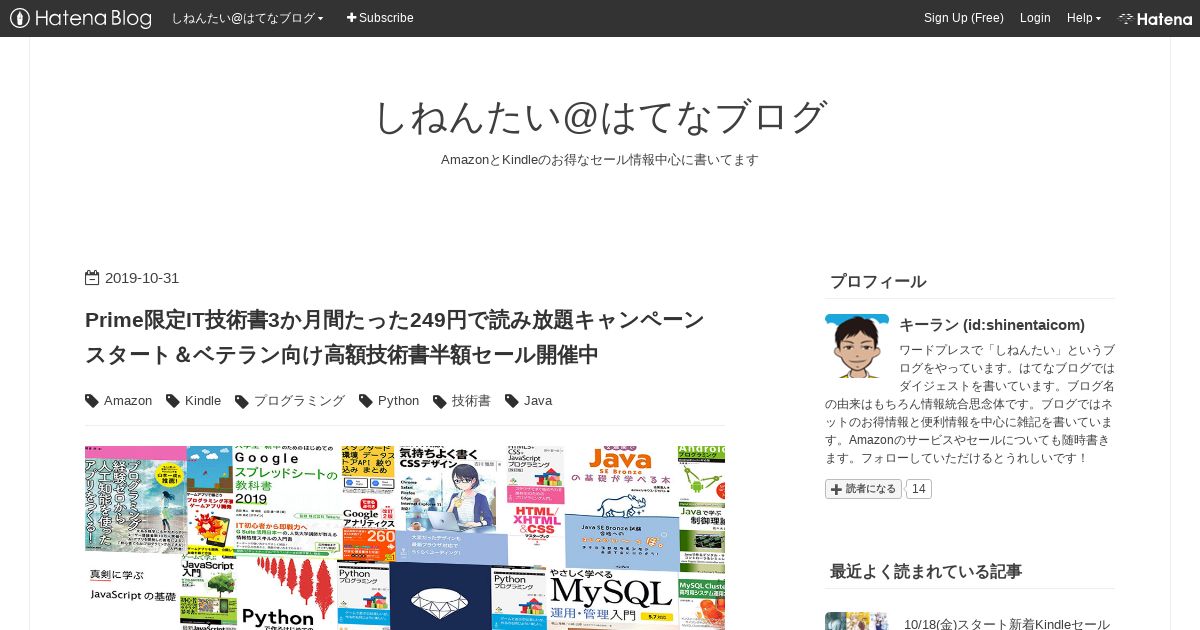The width and height of the screenshot is (1200, 630).
Task: Click the blog subtitle AmazonとKindleのお得なセール情報
Action: click(x=600, y=160)
